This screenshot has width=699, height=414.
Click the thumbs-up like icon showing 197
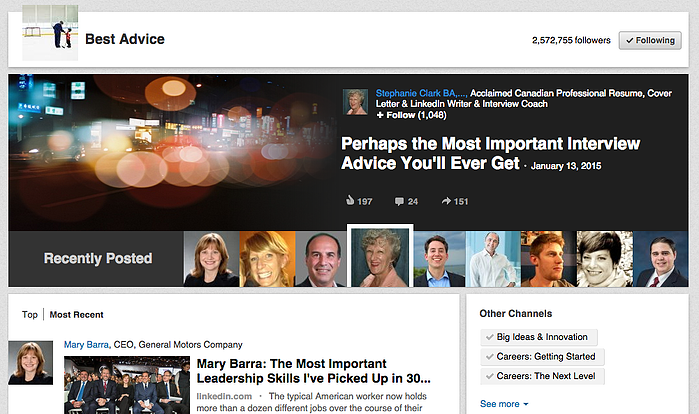coord(350,201)
